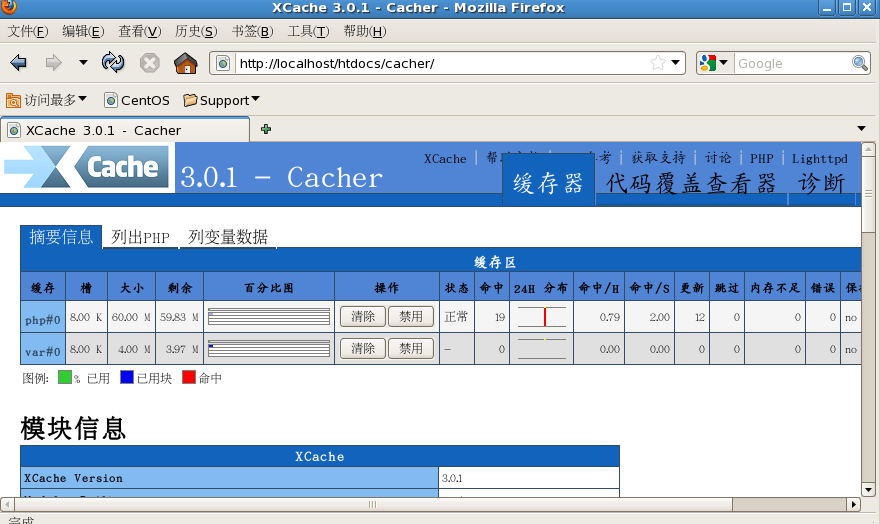Select the 列出PHP sub-tab
The width and height of the screenshot is (880, 524).
(140, 237)
